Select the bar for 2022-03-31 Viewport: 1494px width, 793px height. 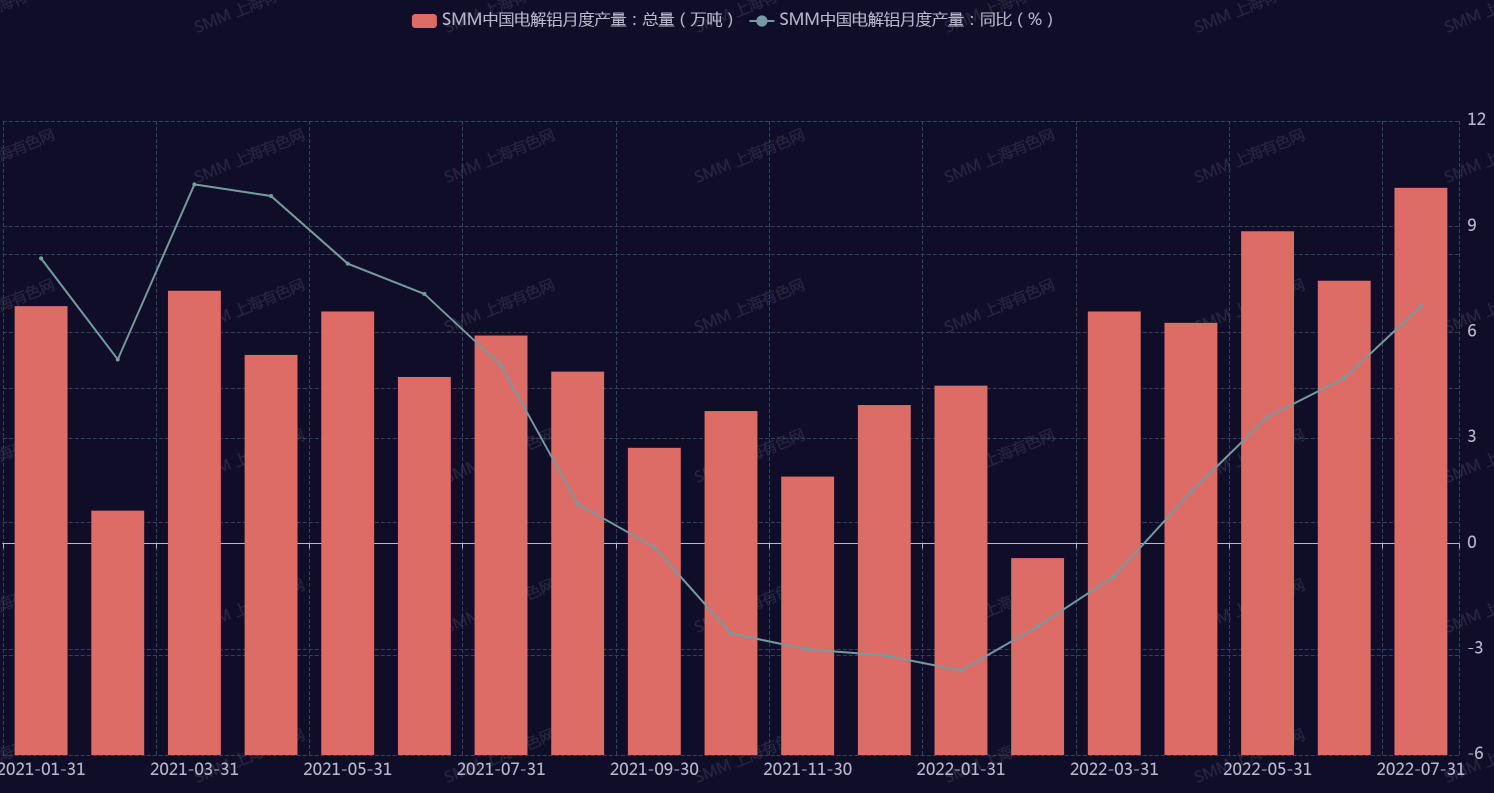pyautogui.click(x=1114, y=533)
